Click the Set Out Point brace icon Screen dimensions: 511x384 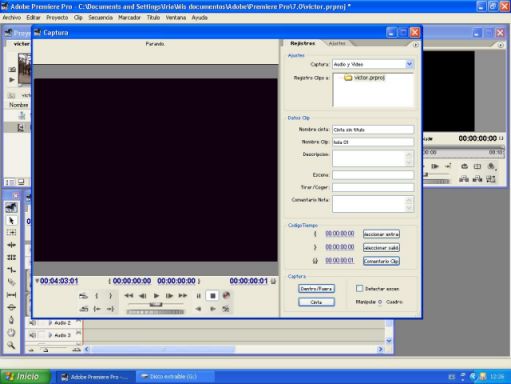pos(110,296)
